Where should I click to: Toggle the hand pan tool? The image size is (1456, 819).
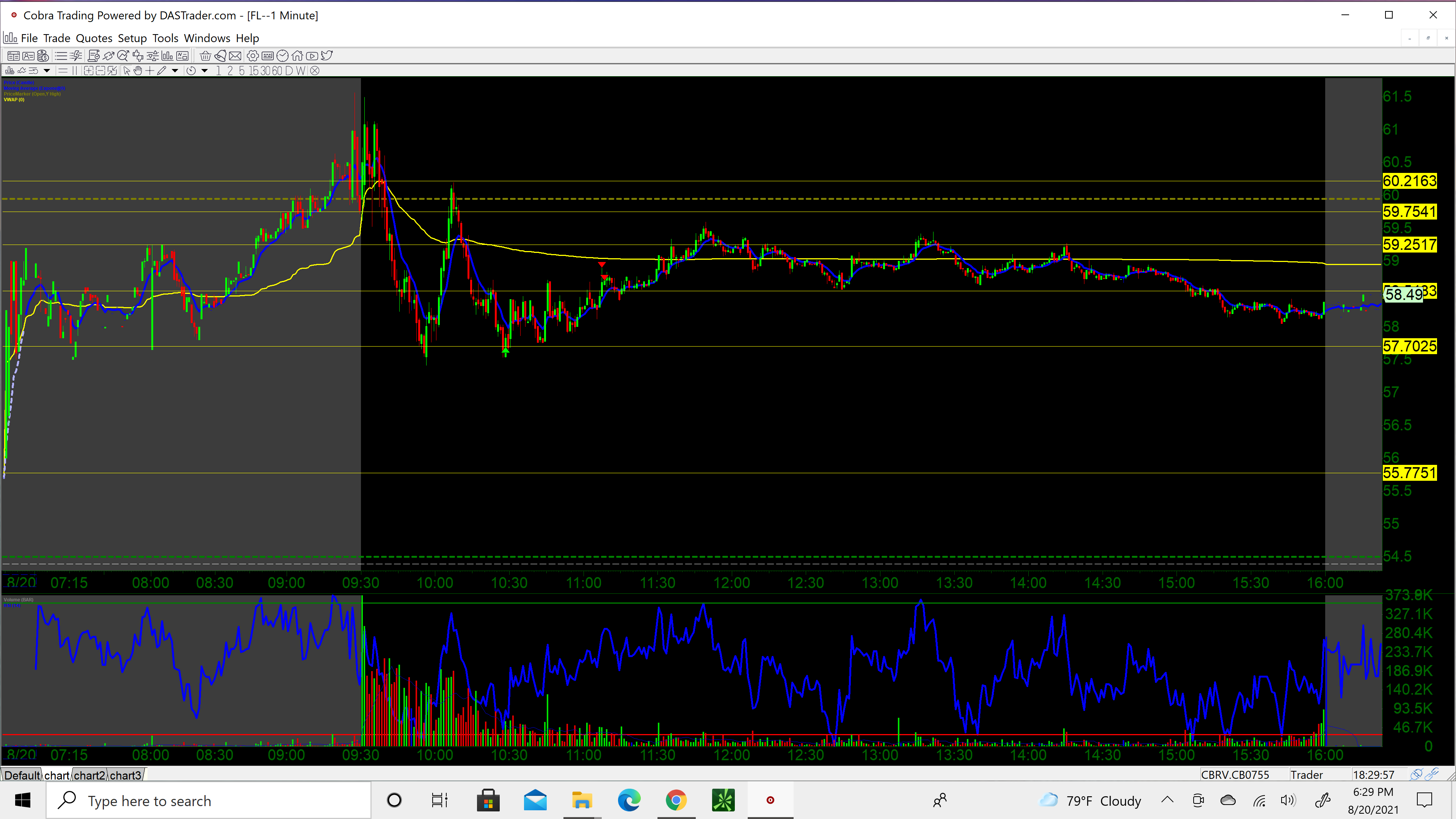coord(137,71)
